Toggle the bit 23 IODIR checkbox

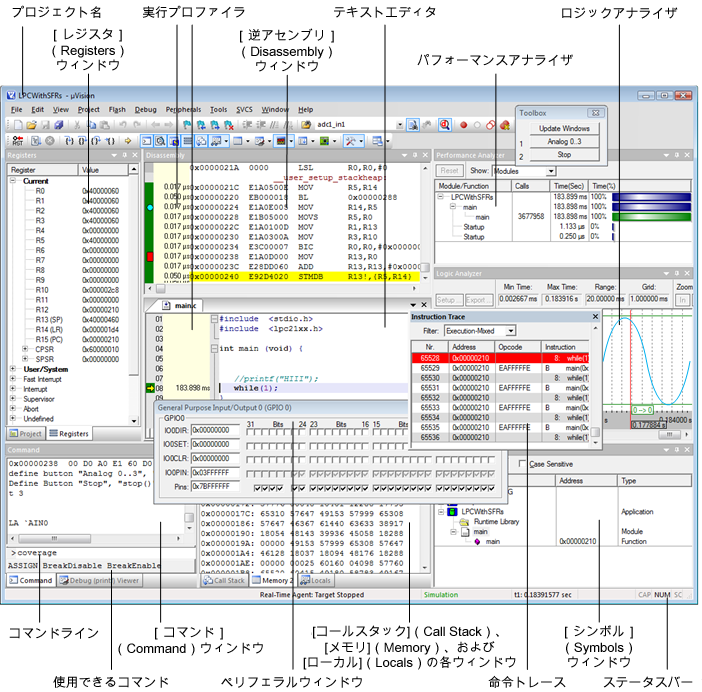click(313, 432)
